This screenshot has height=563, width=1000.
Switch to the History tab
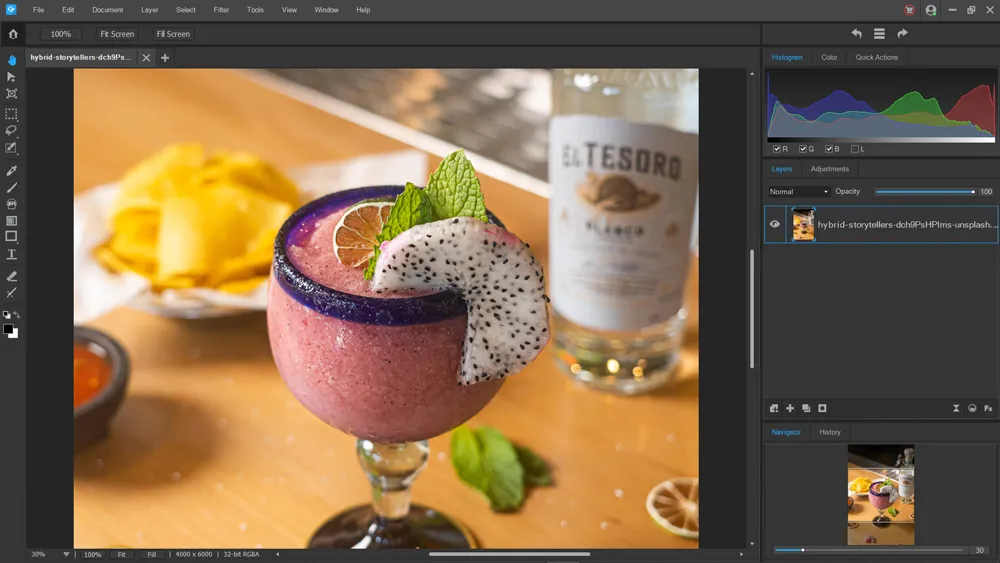830,432
